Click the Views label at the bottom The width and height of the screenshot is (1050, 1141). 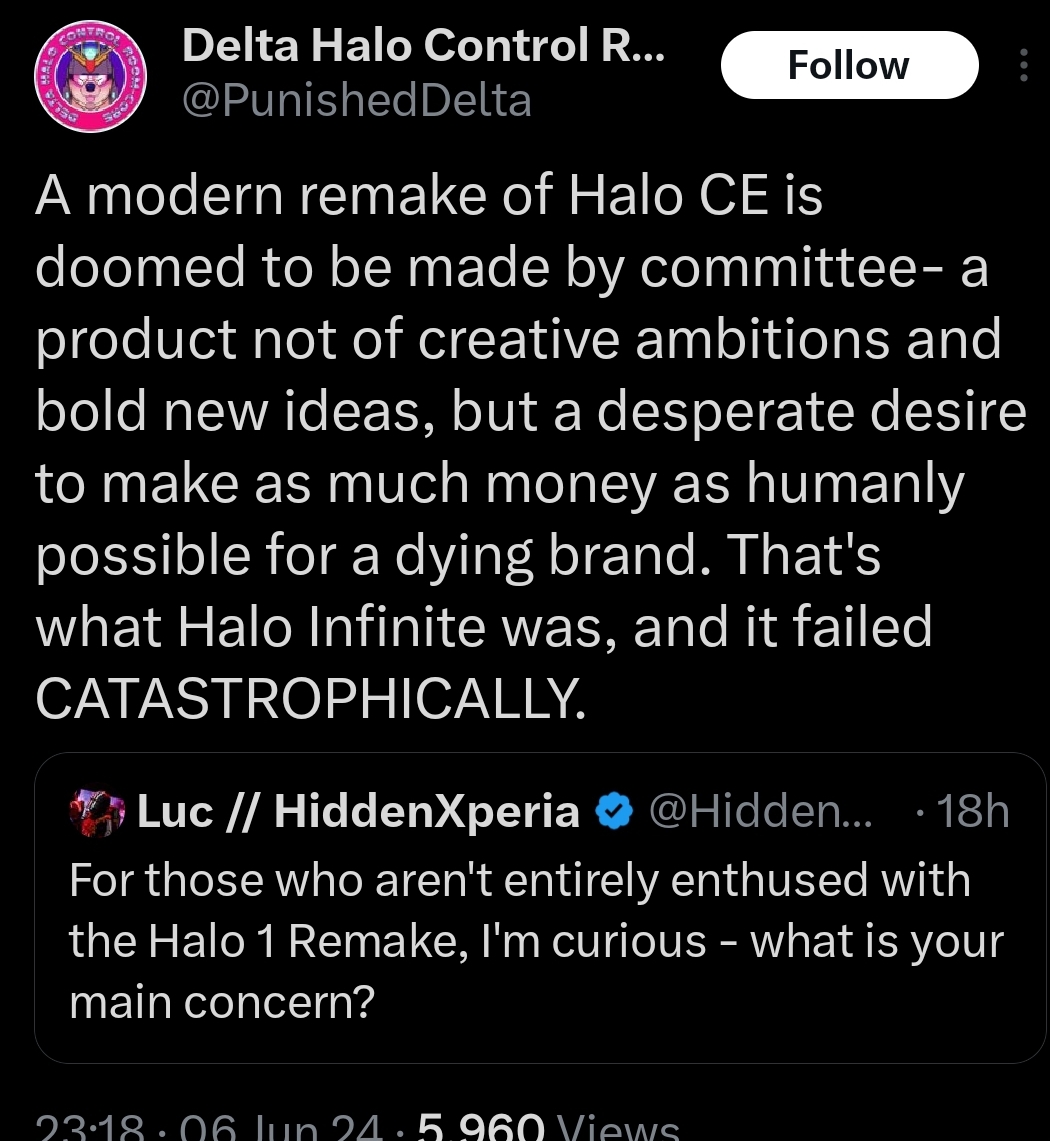(617, 1130)
